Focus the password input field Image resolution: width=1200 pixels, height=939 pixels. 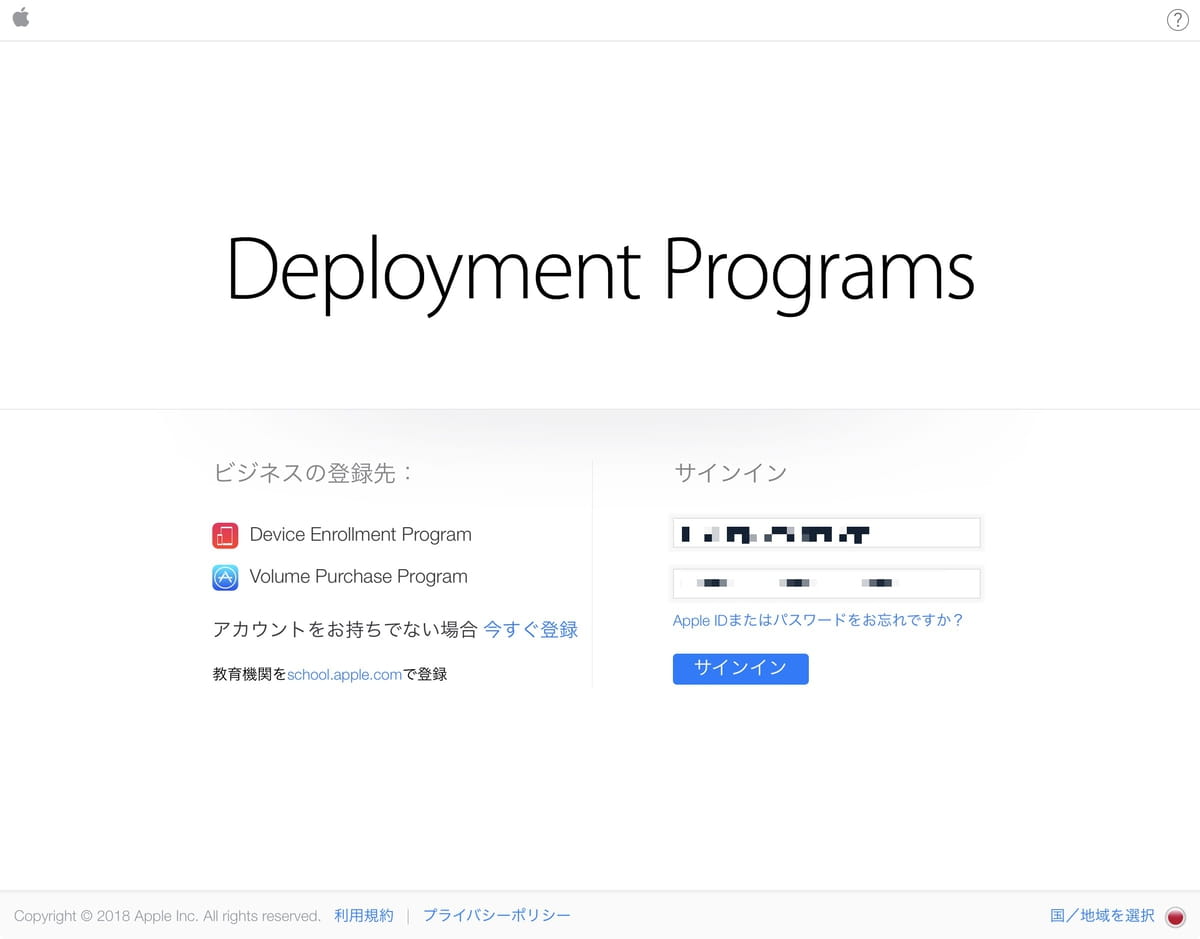pos(827,582)
